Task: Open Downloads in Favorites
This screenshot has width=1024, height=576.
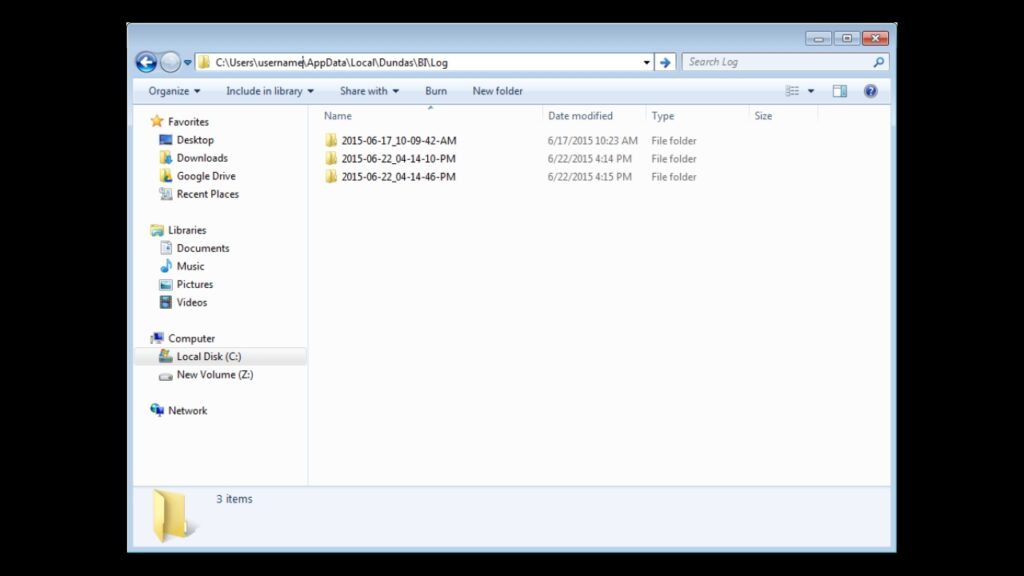Action: coord(202,158)
